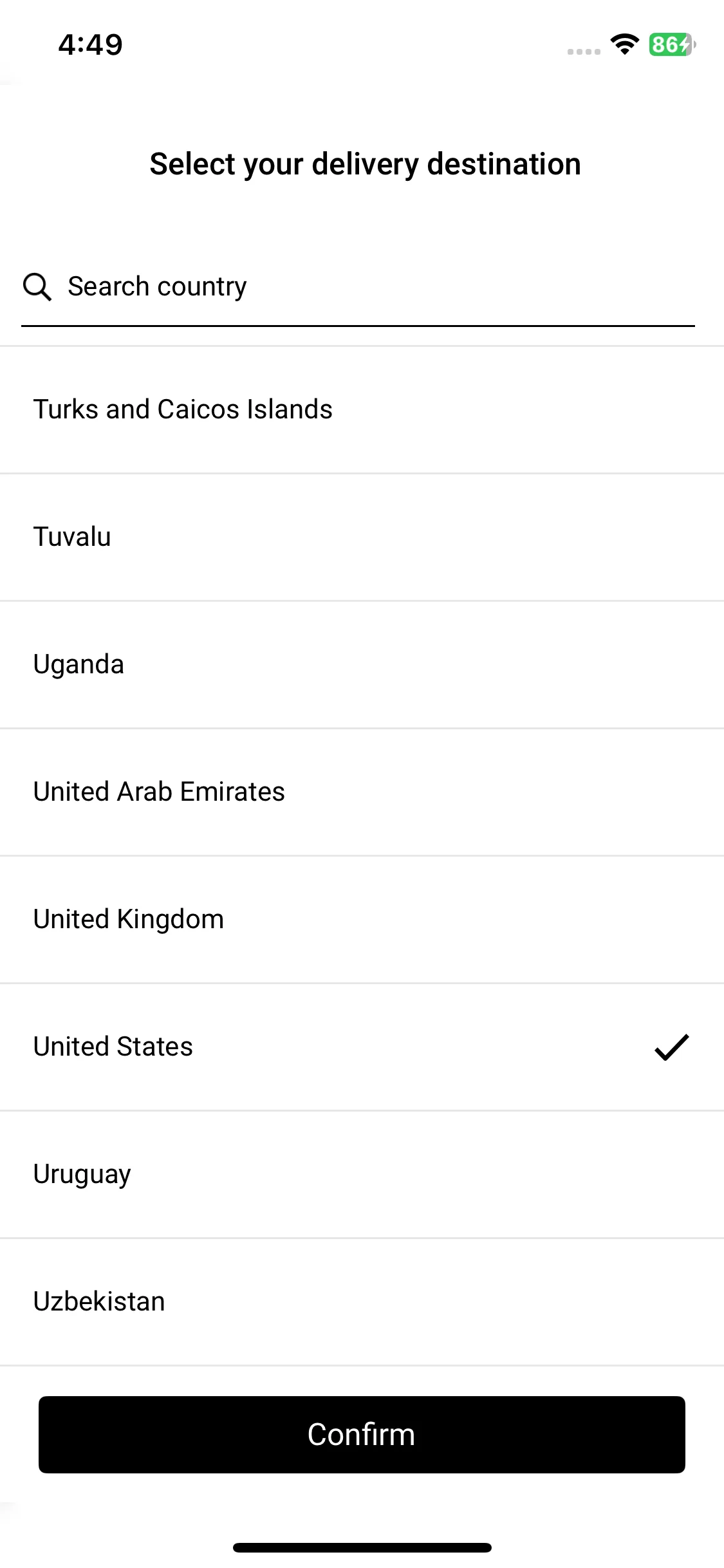This screenshot has height=1568, width=724.
Task: Tap the search magnifier icon
Action: [37, 286]
